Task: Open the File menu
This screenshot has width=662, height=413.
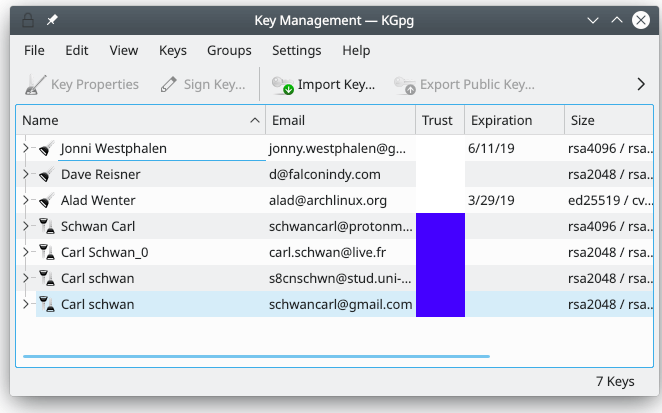Action: point(34,50)
